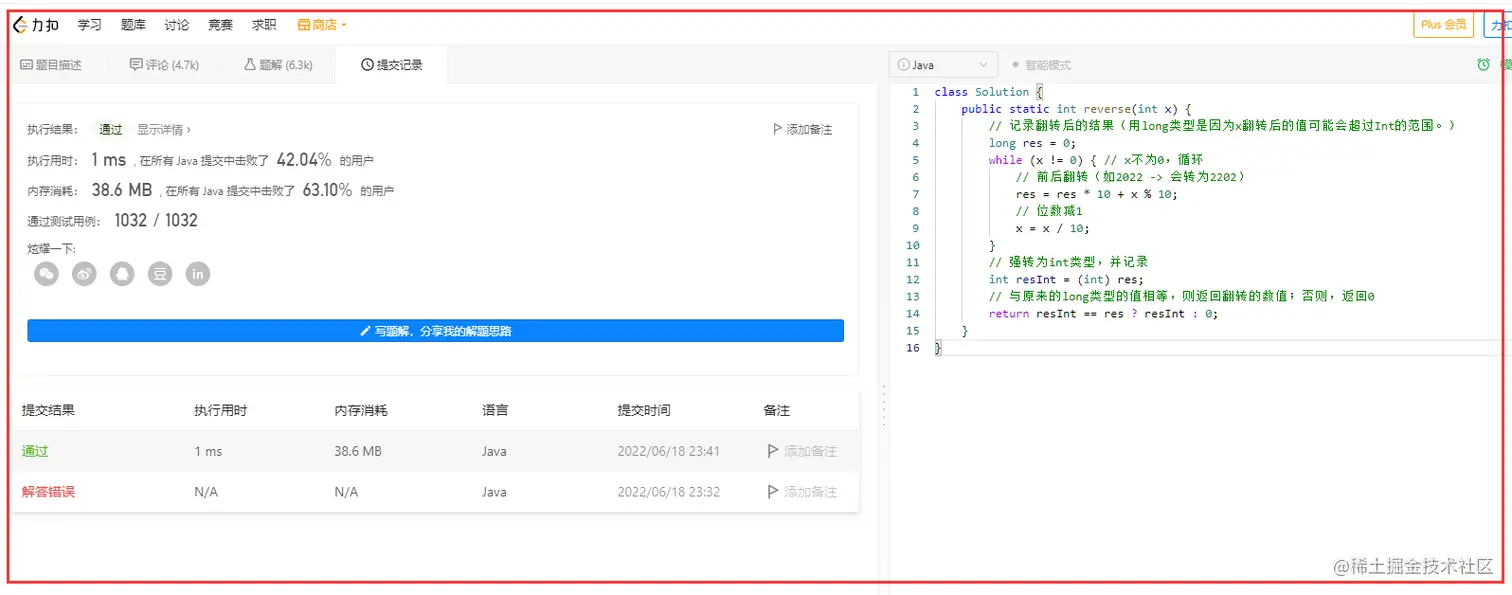
Task: Click the 执行用时 column header
Action: 220,410
